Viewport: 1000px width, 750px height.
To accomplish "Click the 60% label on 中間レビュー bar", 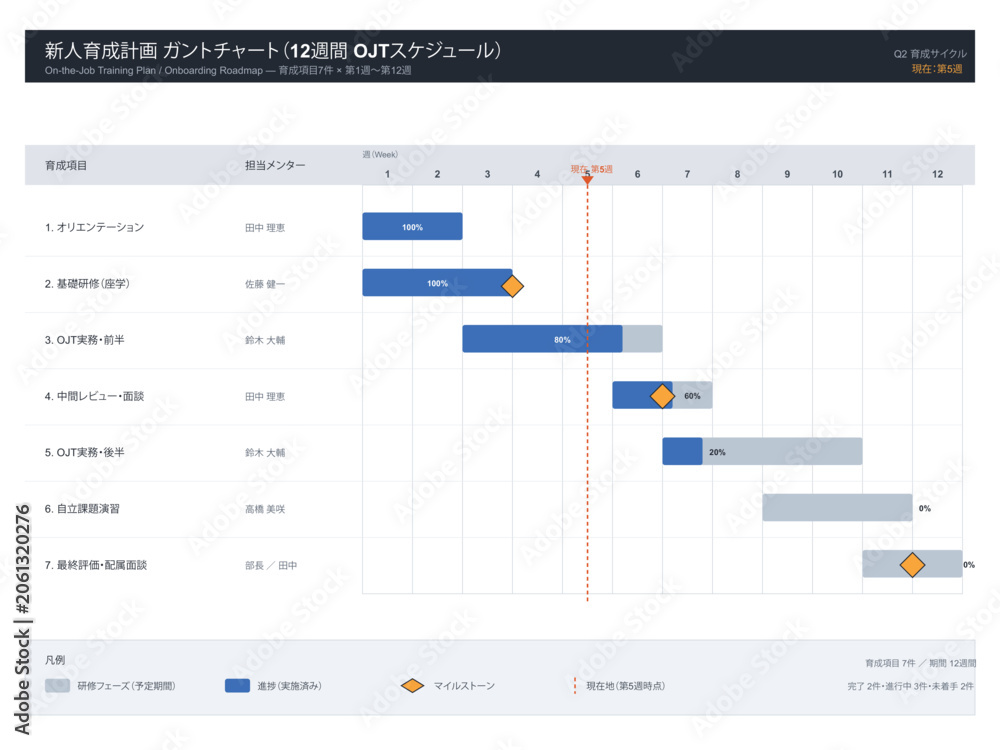I will tap(692, 396).
